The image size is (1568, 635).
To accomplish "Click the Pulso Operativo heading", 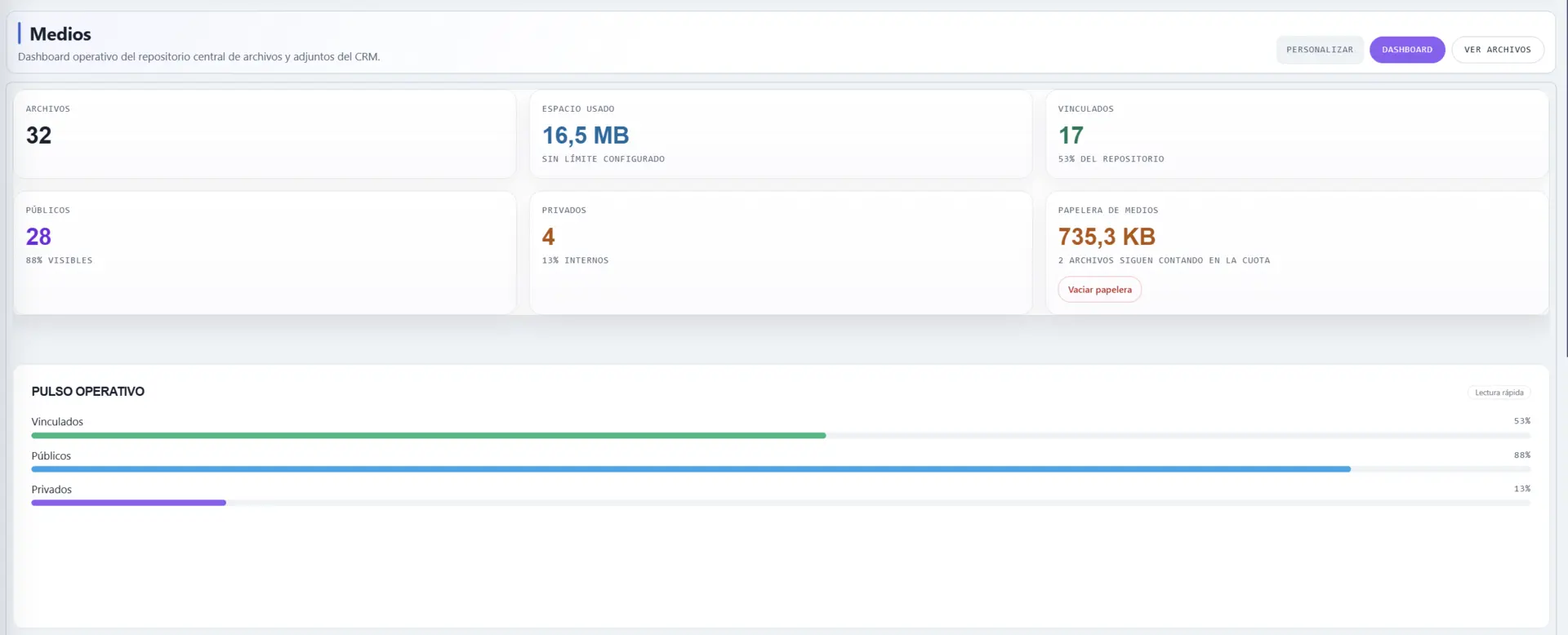I will click(87, 392).
